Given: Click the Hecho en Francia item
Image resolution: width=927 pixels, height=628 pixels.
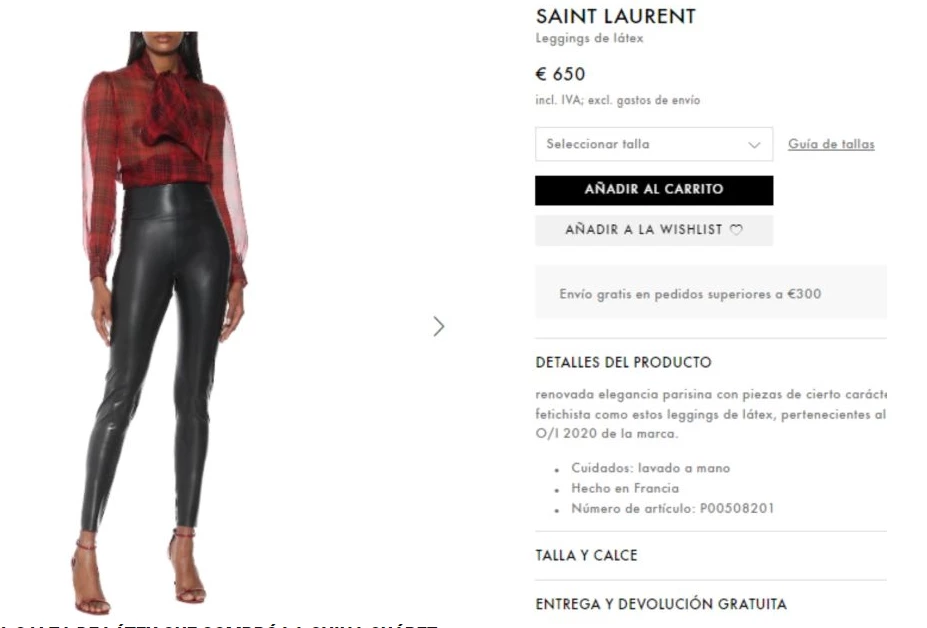Looking at the screenshot, I should (x=625, y=488).
